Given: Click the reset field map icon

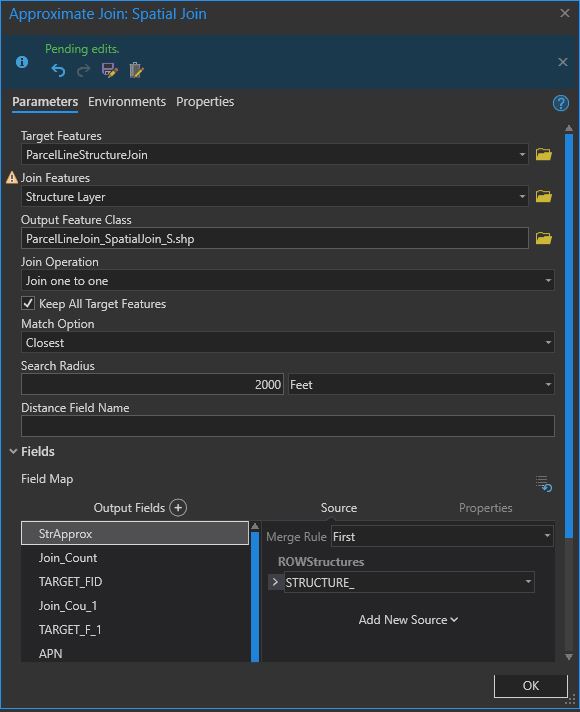Looking at the screenshot, I should coord(543,484).
